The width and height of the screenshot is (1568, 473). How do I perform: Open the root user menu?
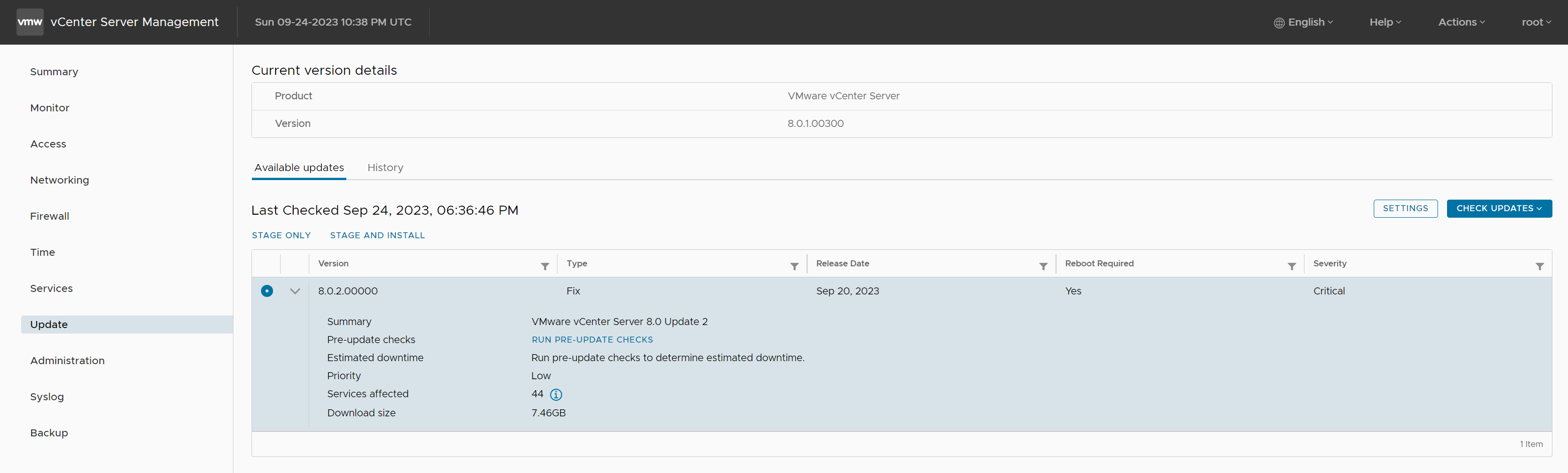point(1536,22)
